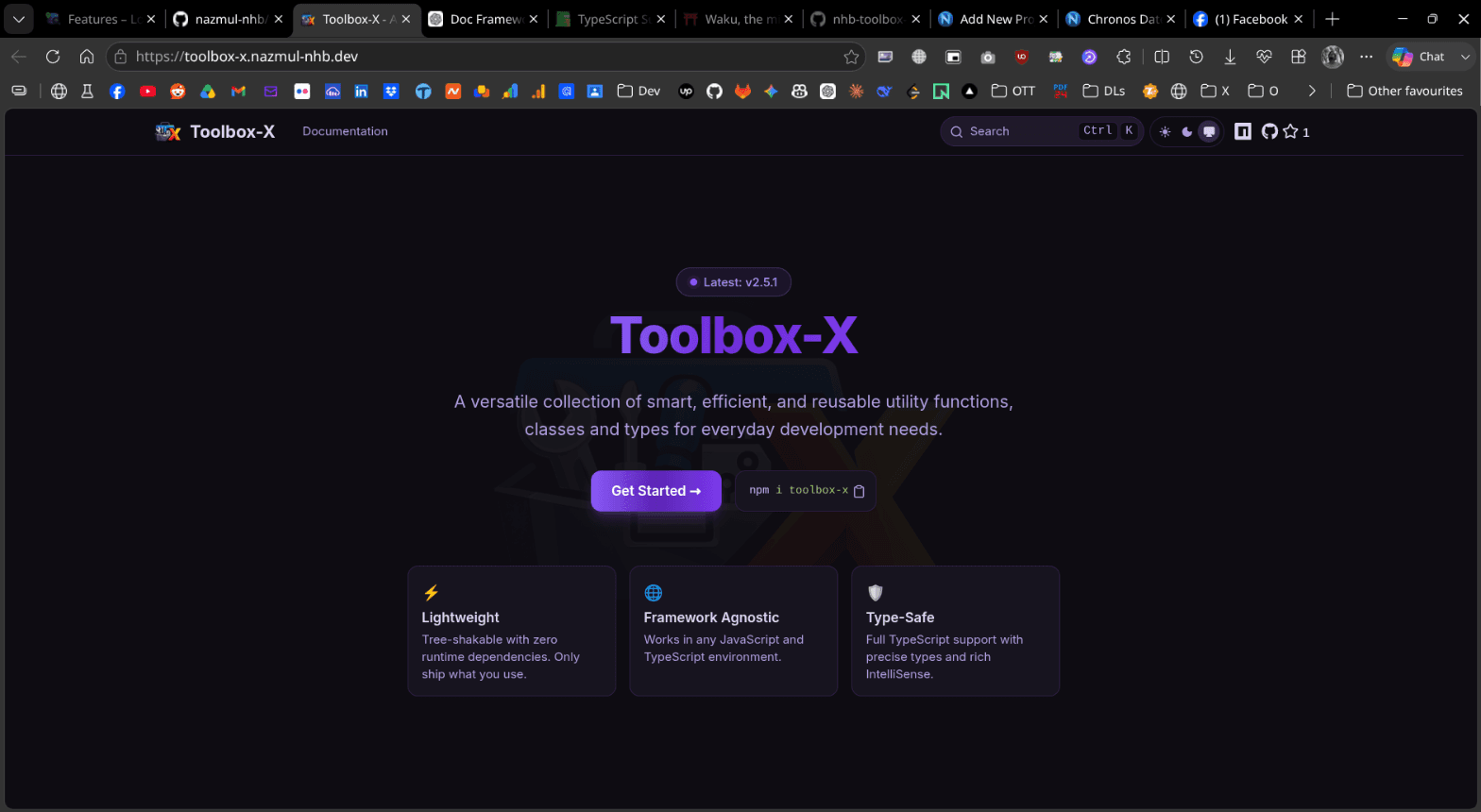Go to browser home page
The height and width of the screenshot is (812, 1481).
tap(87, 57)
